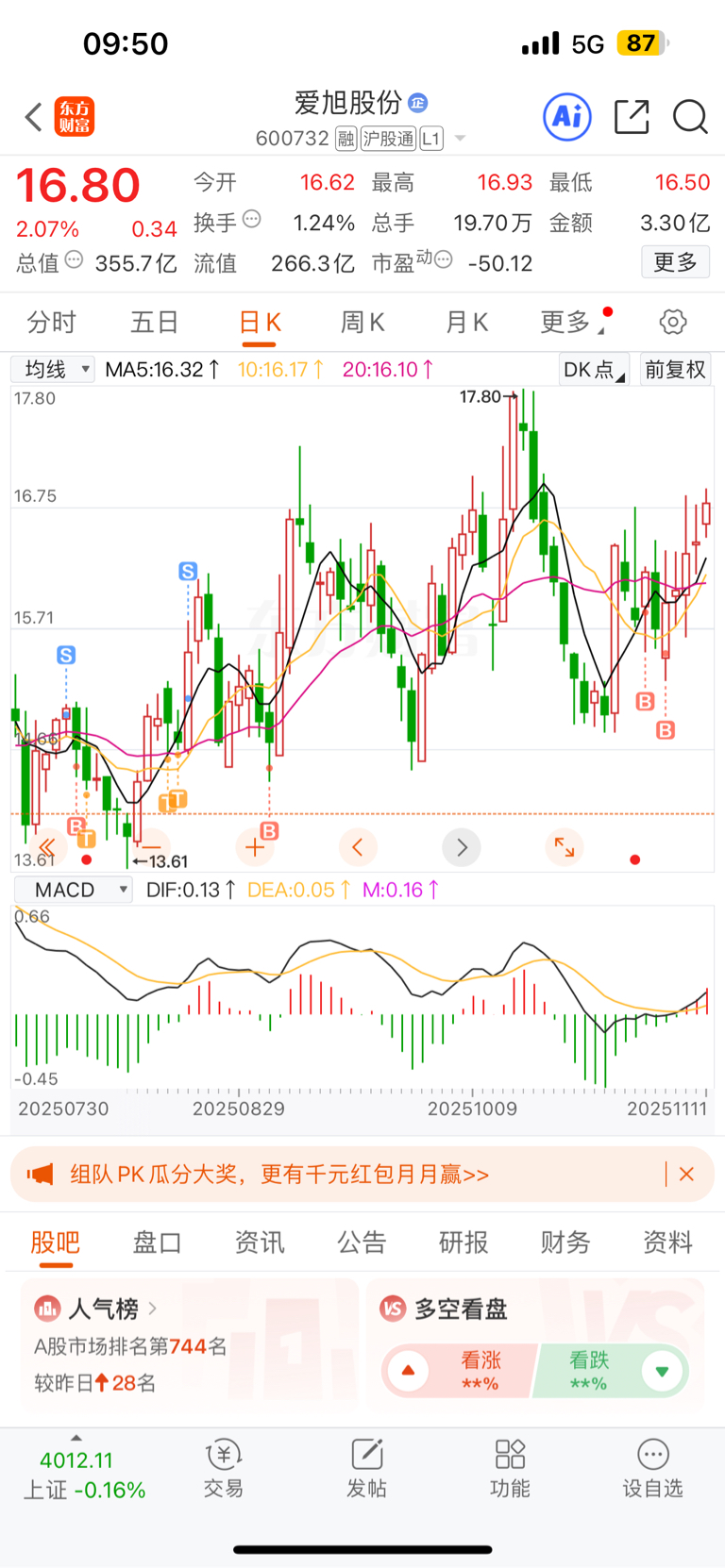
Task: Switch to 财务 tab
Action: point(565,1243)
